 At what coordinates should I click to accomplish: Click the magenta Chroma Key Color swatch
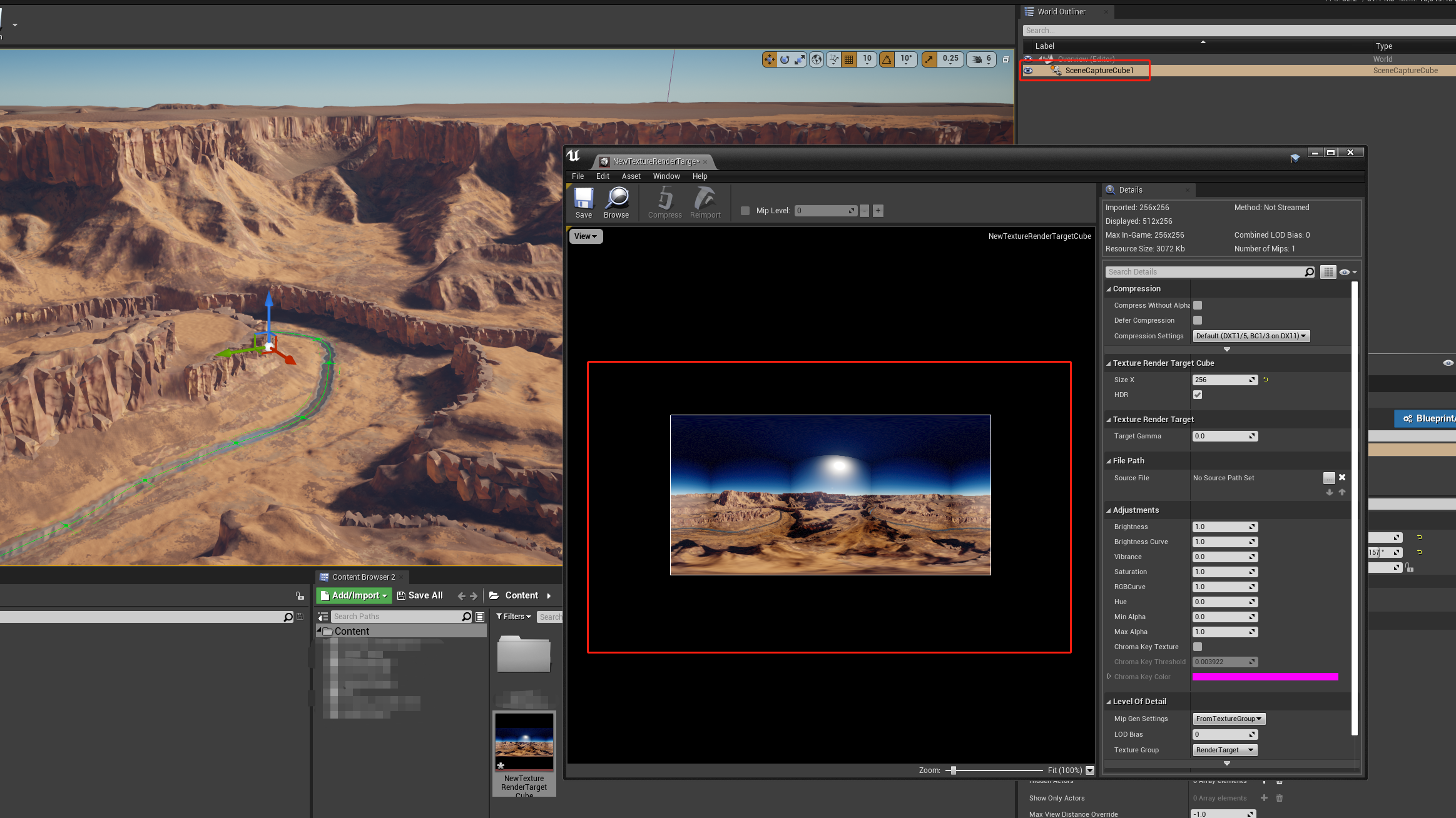[x=1265, y=677]
